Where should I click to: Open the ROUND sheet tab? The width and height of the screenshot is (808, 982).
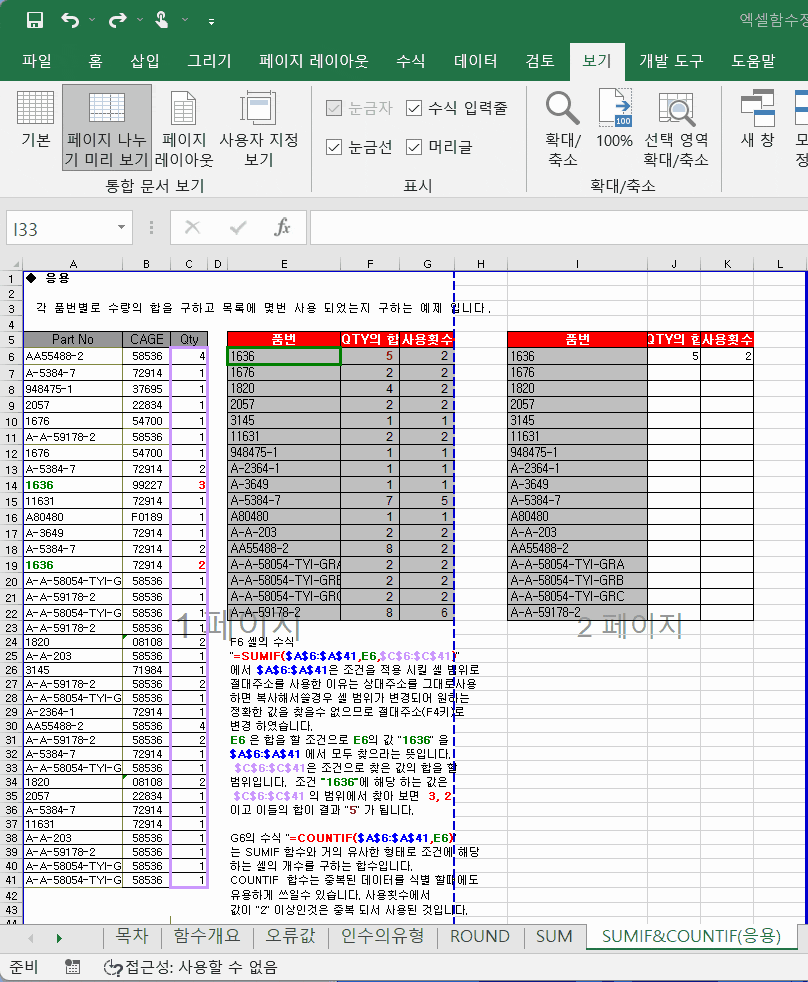click(x=480, y=936)
